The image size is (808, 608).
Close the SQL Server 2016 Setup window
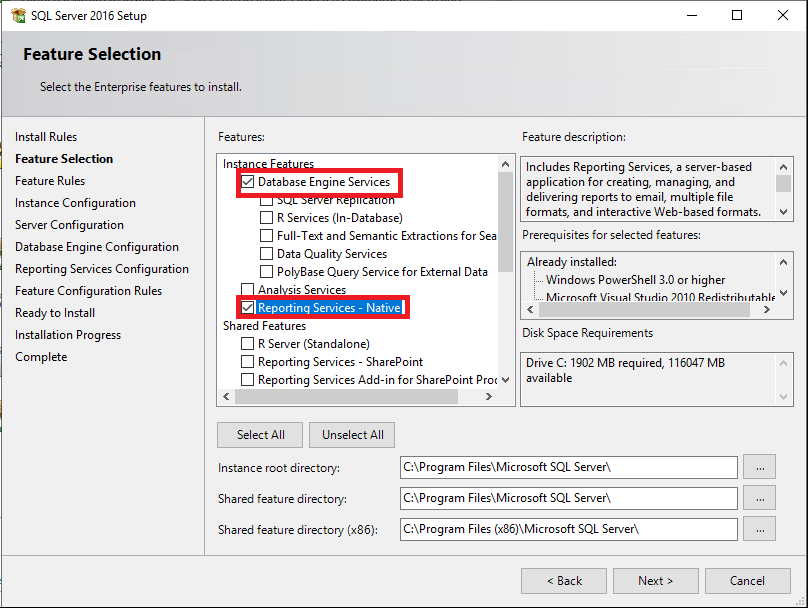click(x=783, y=15)
